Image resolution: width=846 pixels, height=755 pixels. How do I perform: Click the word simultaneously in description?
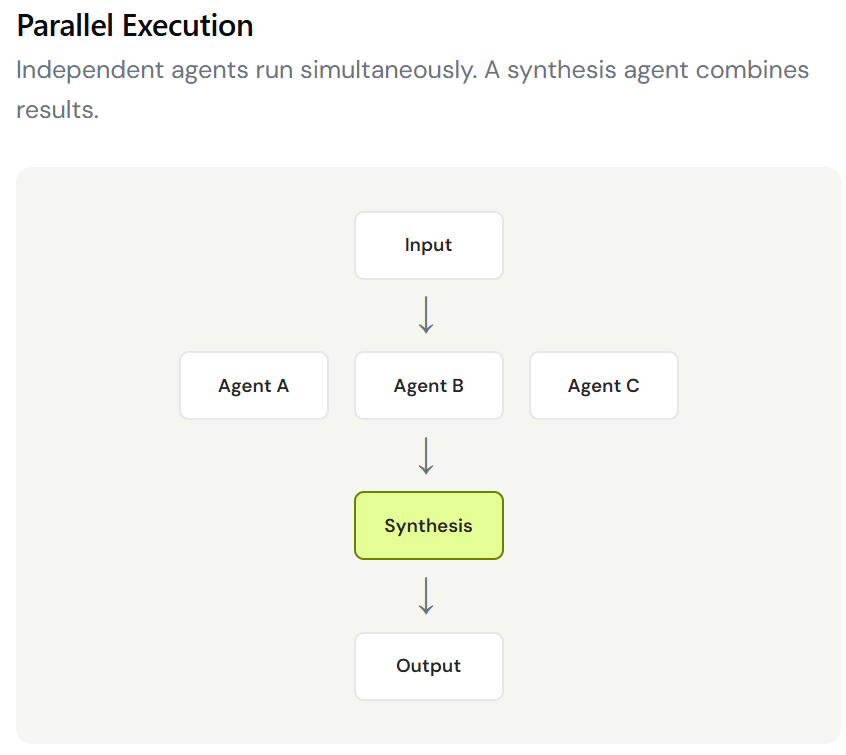[388, 71]
